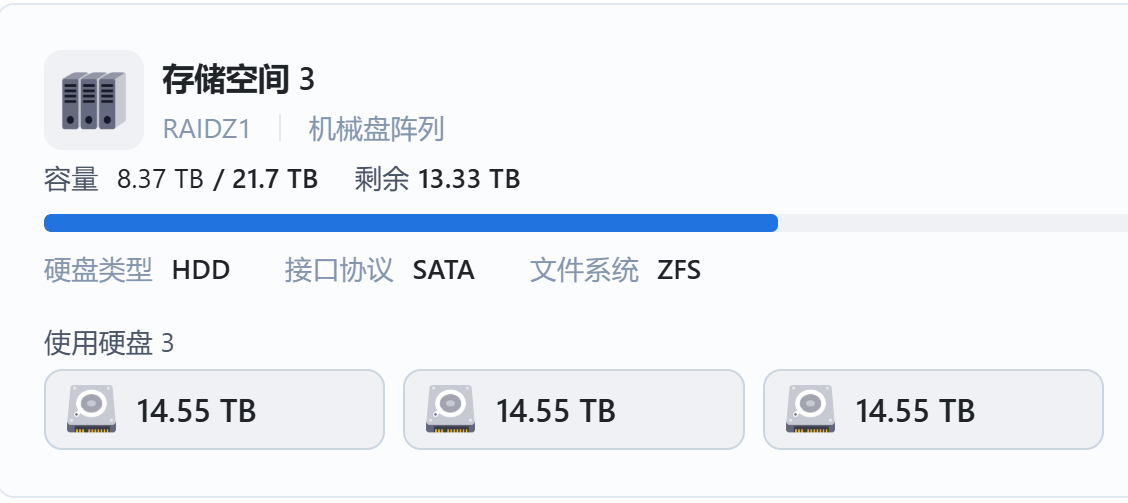Select the second 14.55 TB disk card

[573, 410]
